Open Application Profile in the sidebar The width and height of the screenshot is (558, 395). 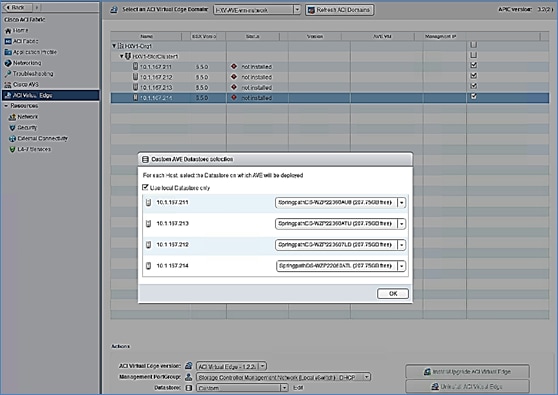pyautogui.click(x=35, y=52)
